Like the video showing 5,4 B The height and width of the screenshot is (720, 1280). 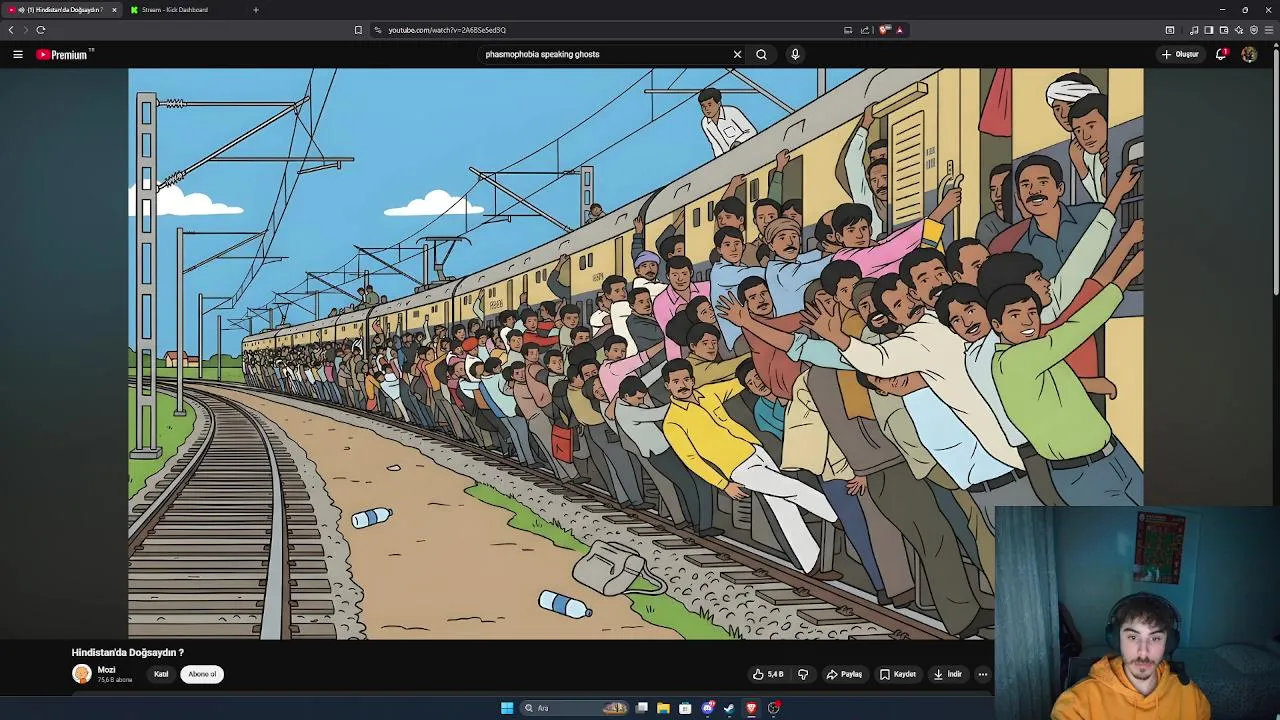[768, 674]
